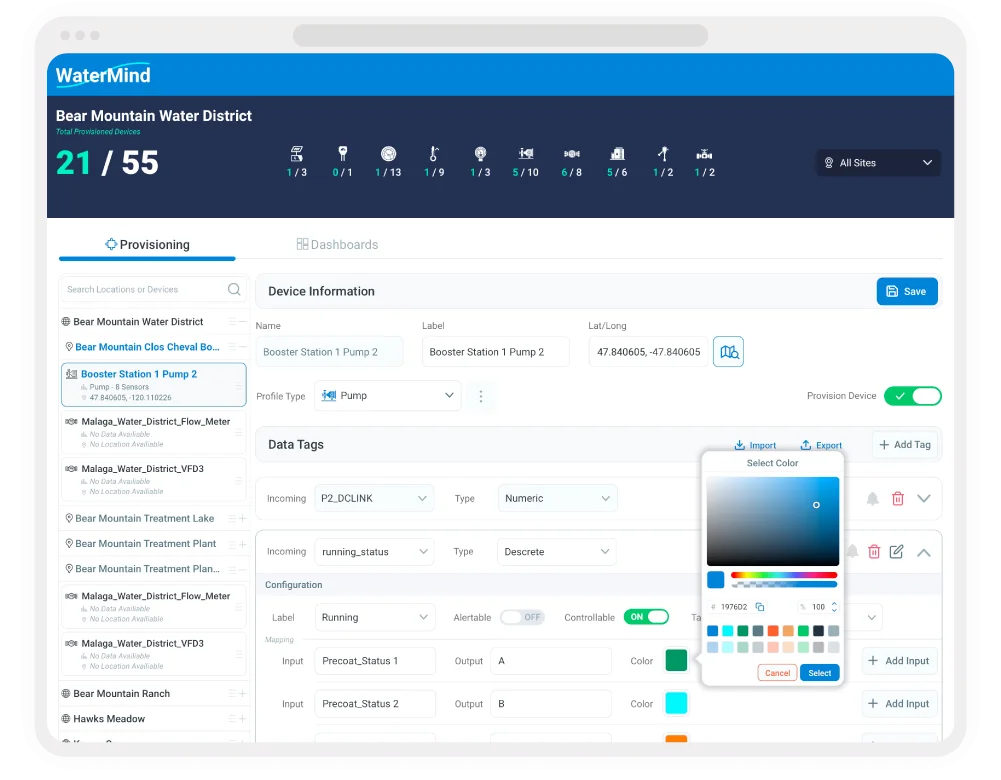The width and height of the screenshot is (1001, 780).
Task: Copy the hex code 1976D2 with the copy icon
Action: point(760,607)
